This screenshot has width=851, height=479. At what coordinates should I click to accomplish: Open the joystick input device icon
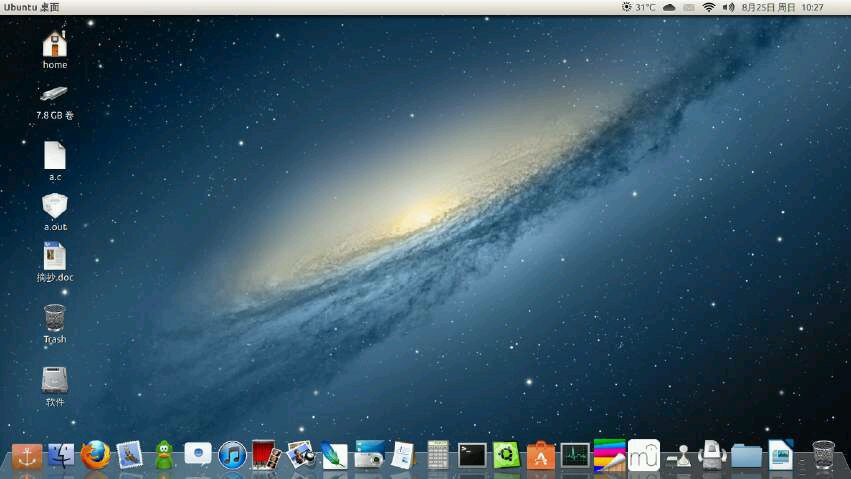click(x=678, y=456)
